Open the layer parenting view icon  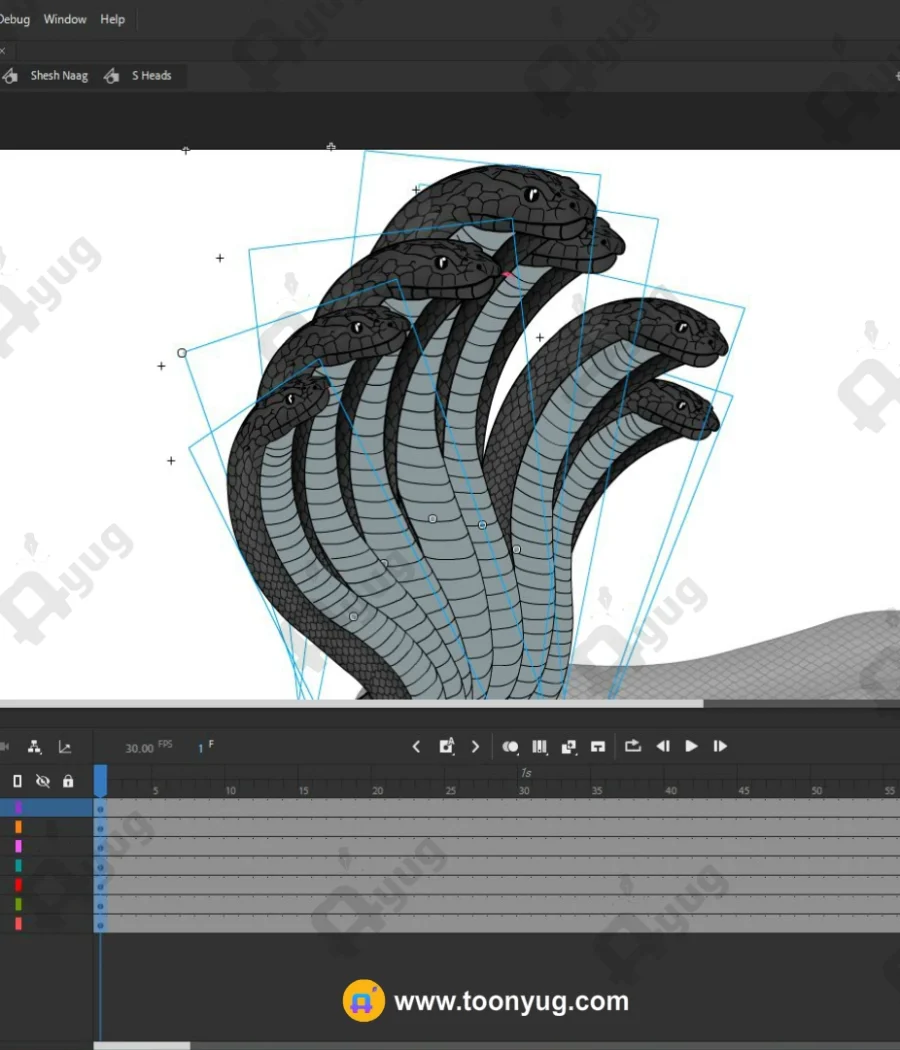(35, 747)
